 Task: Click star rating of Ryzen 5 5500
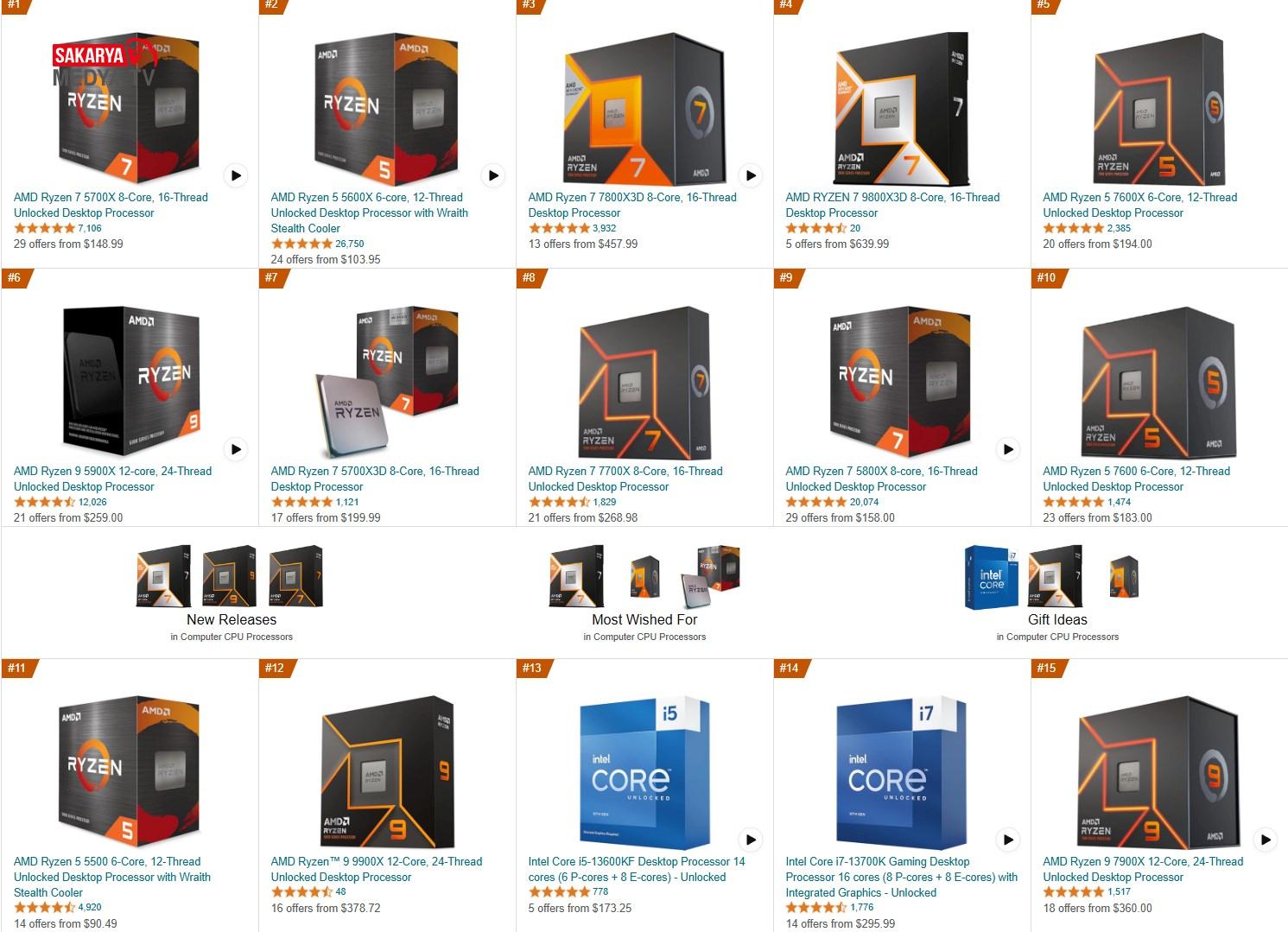point(44,908)
